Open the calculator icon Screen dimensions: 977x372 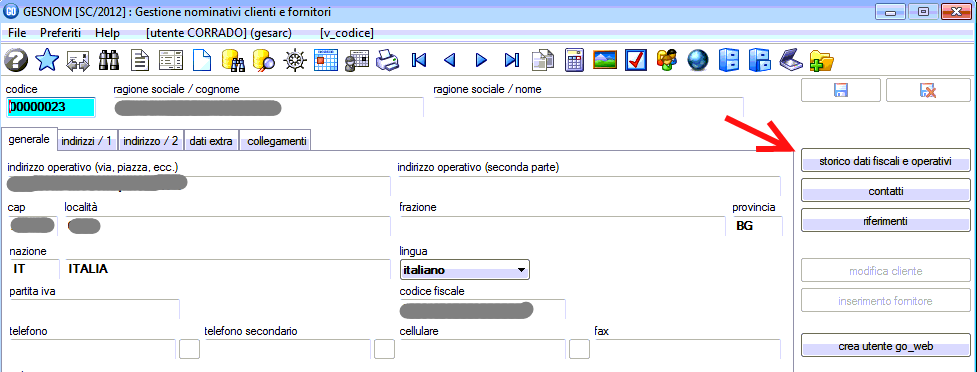click(574, 60)
